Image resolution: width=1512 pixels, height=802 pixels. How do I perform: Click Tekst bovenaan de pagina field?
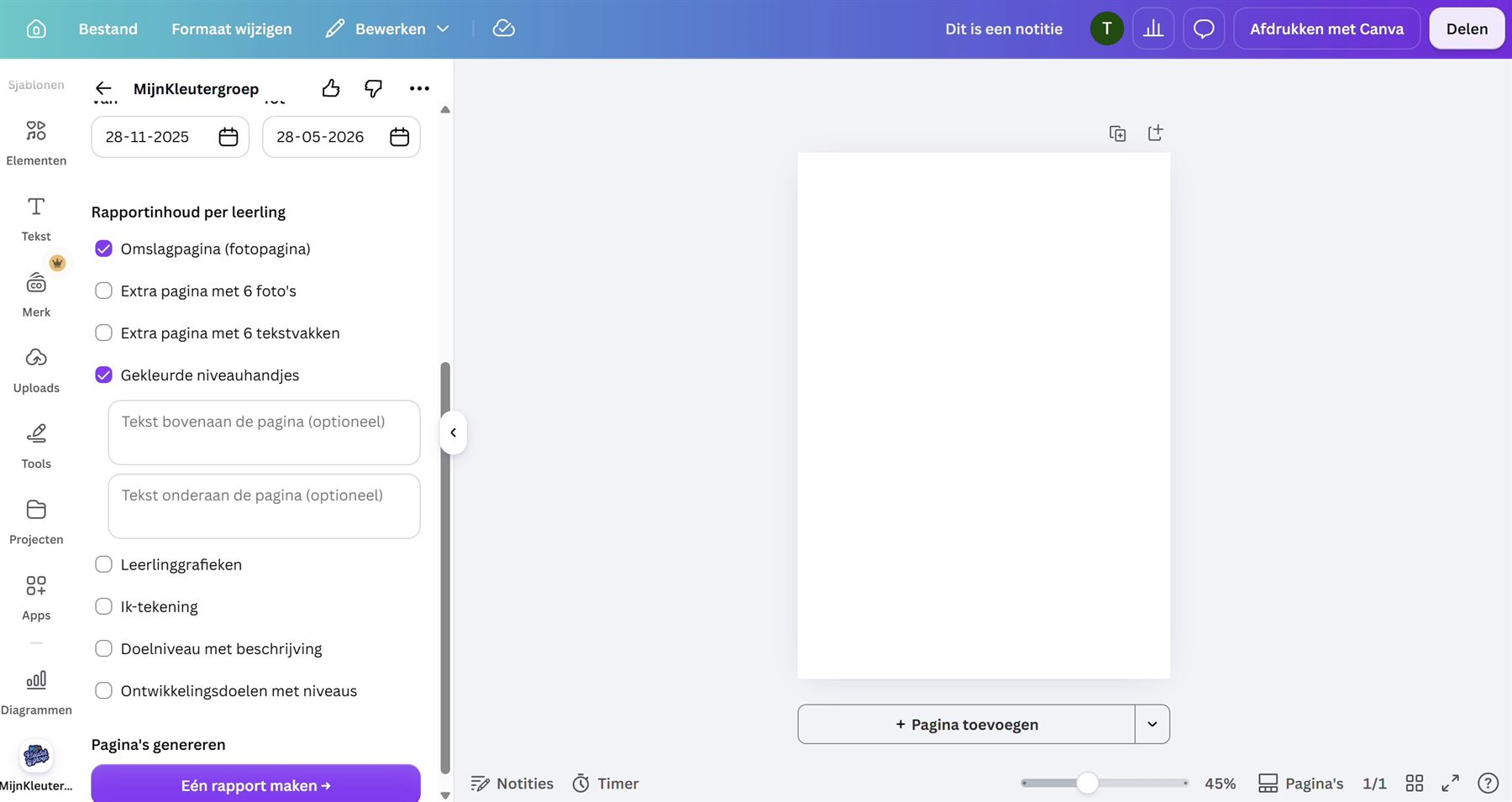264,432
